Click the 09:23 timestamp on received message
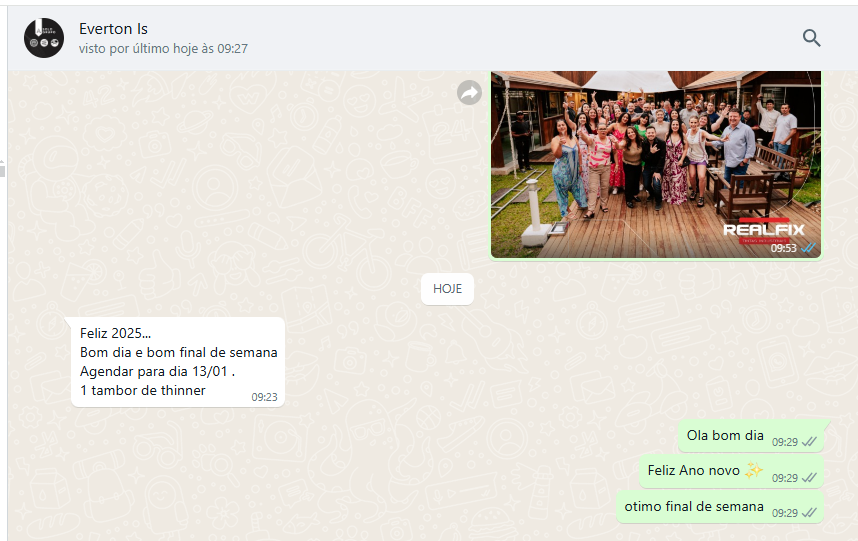This screenshot has height=541, width=858. [x=264, y=397]
